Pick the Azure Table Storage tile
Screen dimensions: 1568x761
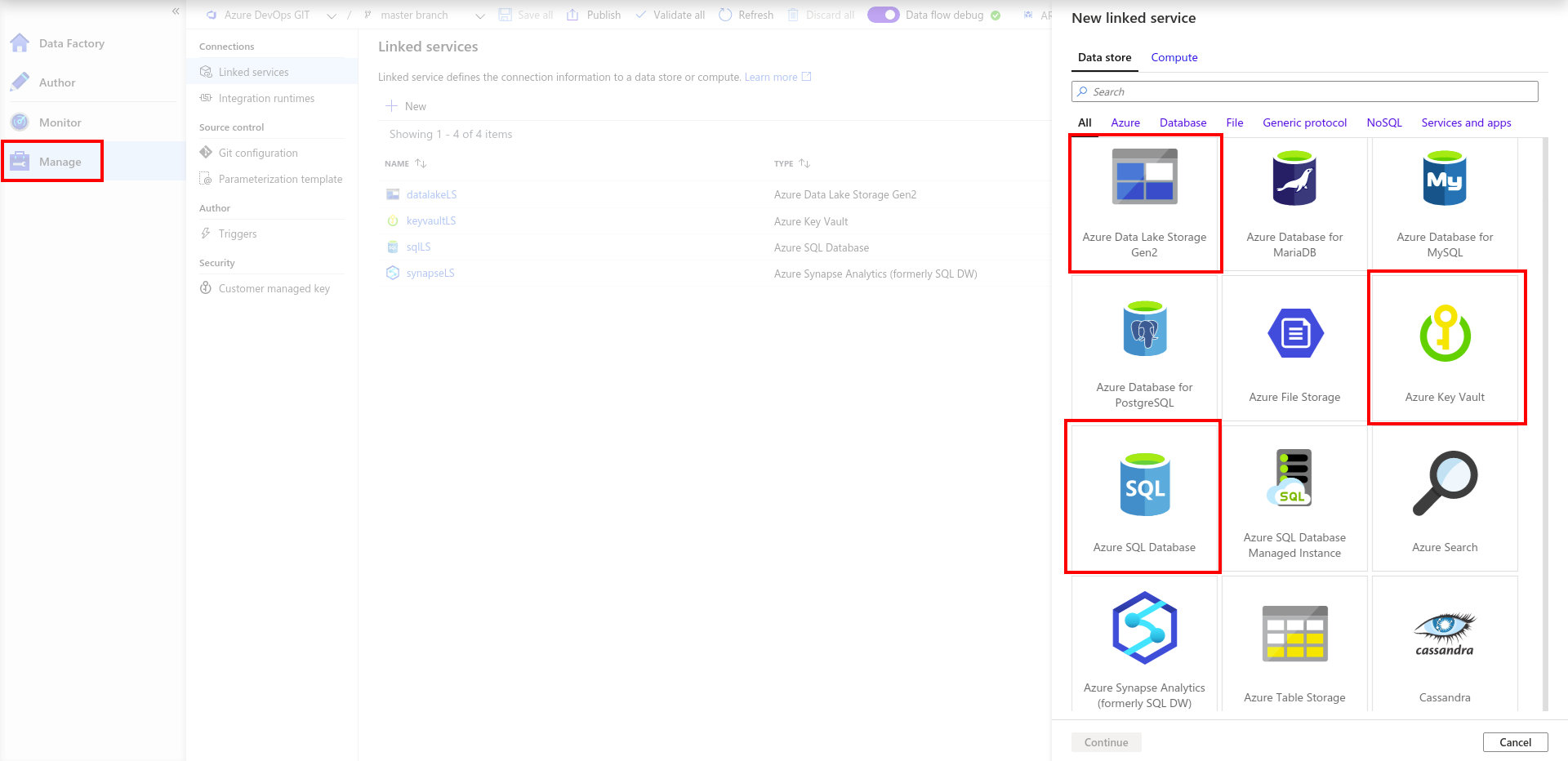pyautogui.click(x=1294, y=643)
